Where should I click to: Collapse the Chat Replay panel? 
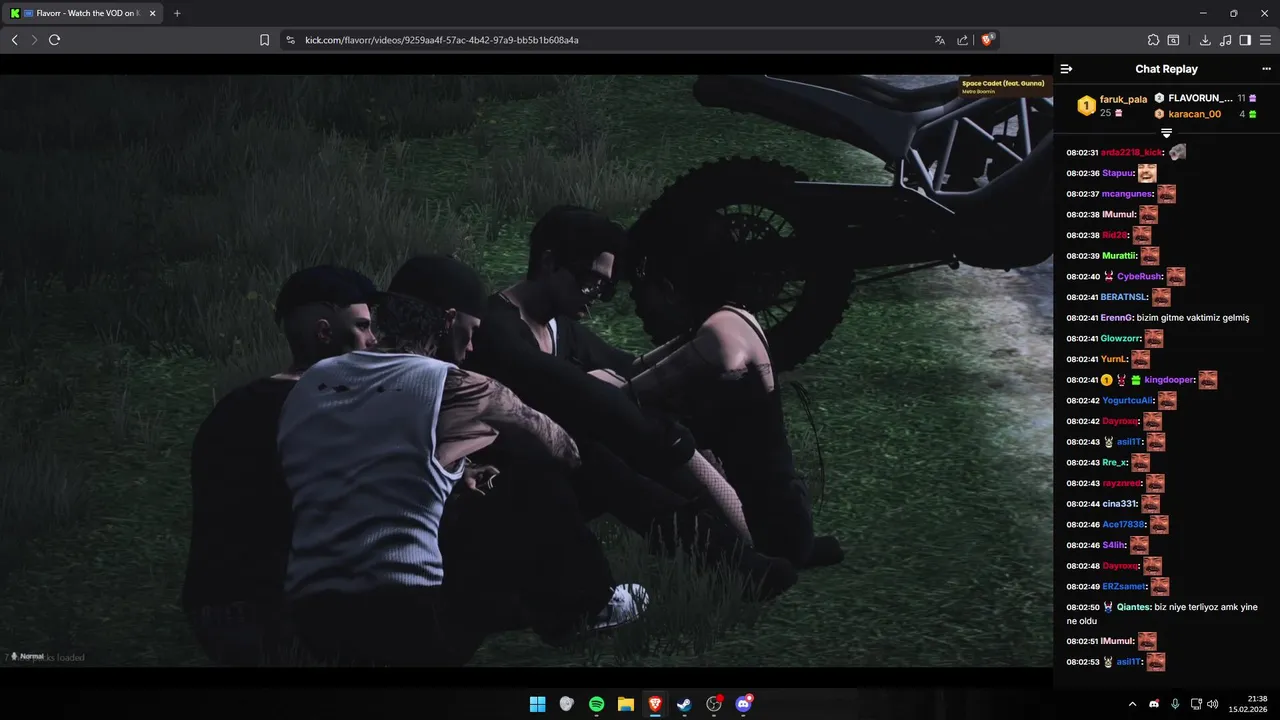1066,69
